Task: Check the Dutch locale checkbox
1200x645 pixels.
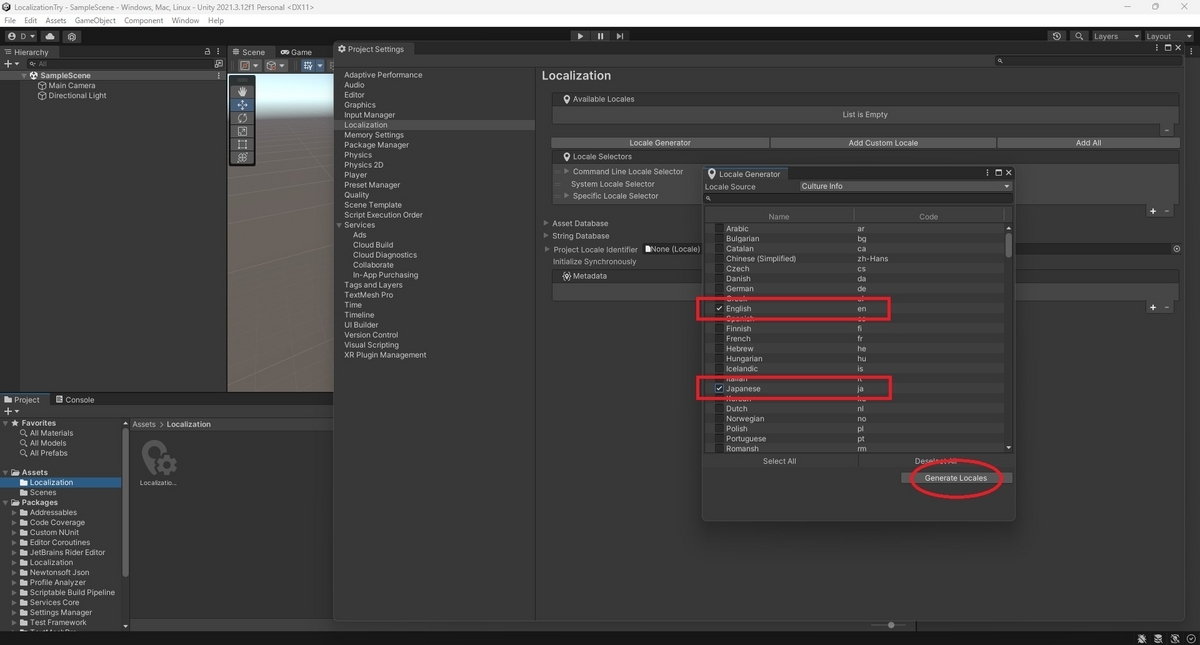Action: [x=719, y=409]
